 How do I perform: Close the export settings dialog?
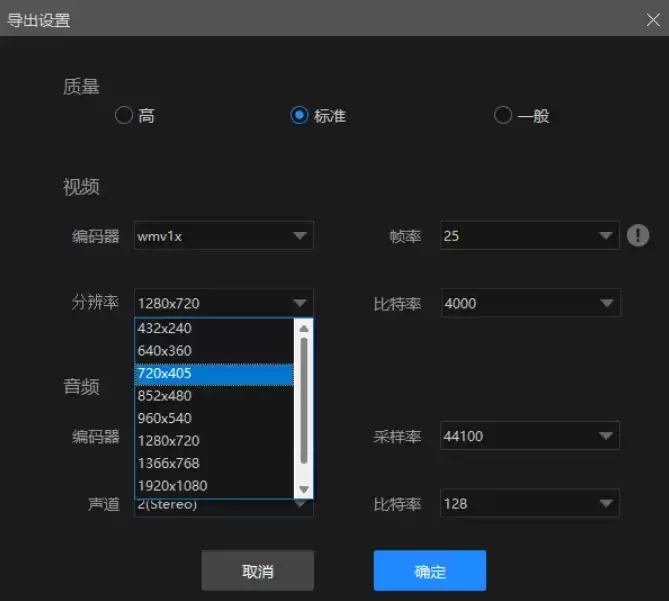653,20
